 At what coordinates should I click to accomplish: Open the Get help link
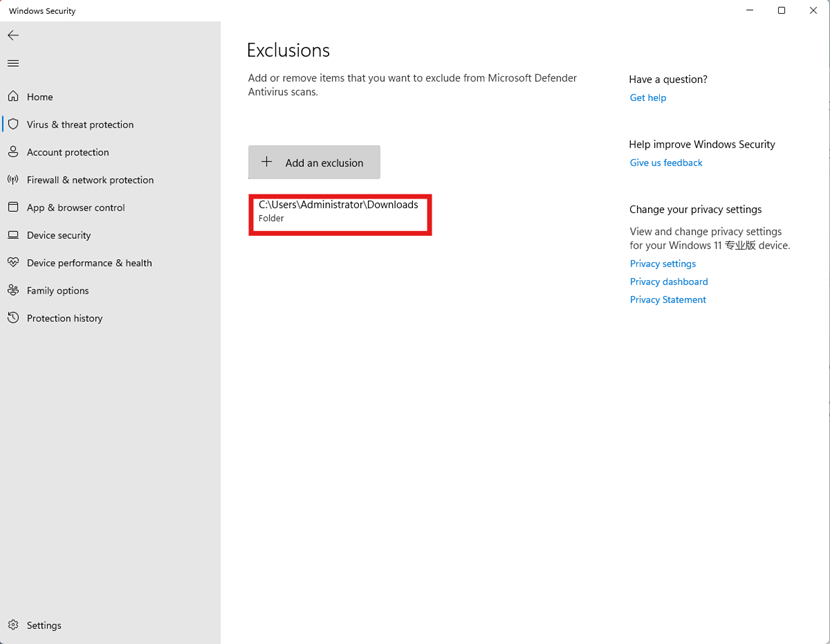coord(647,98)
